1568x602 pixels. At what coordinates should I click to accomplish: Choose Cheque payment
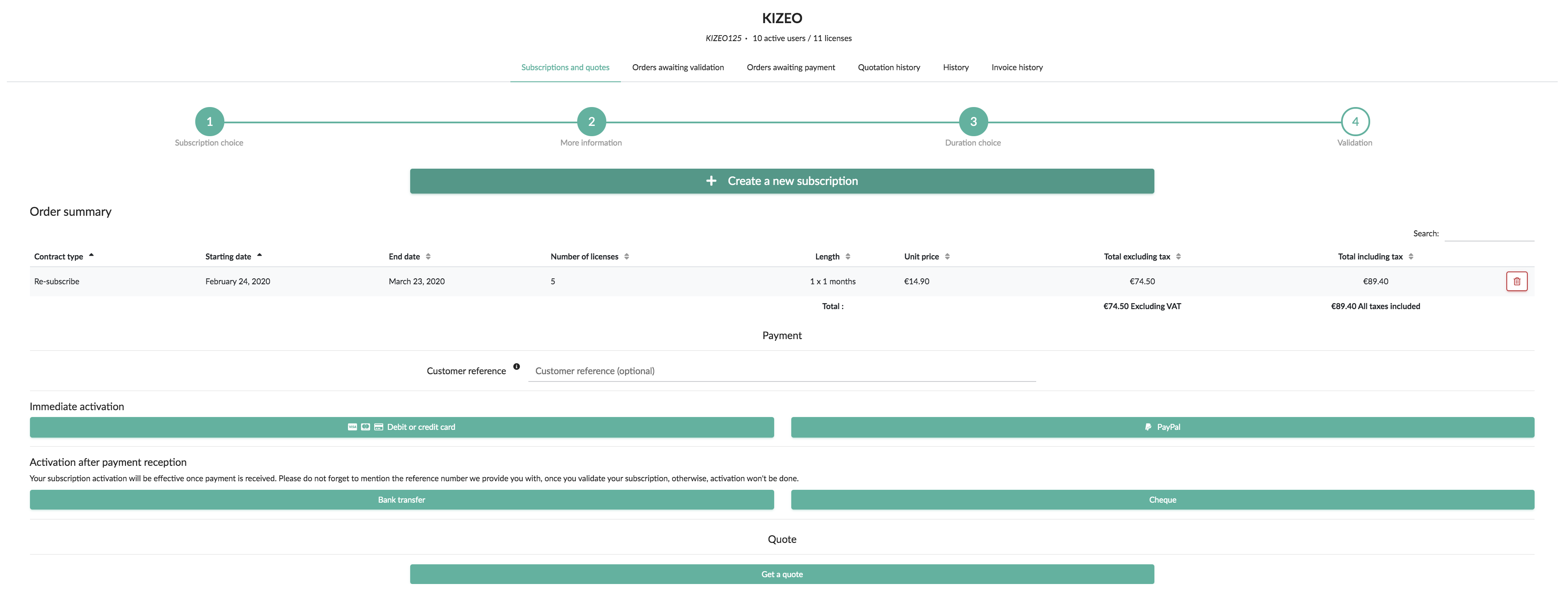pos(1162,499)
